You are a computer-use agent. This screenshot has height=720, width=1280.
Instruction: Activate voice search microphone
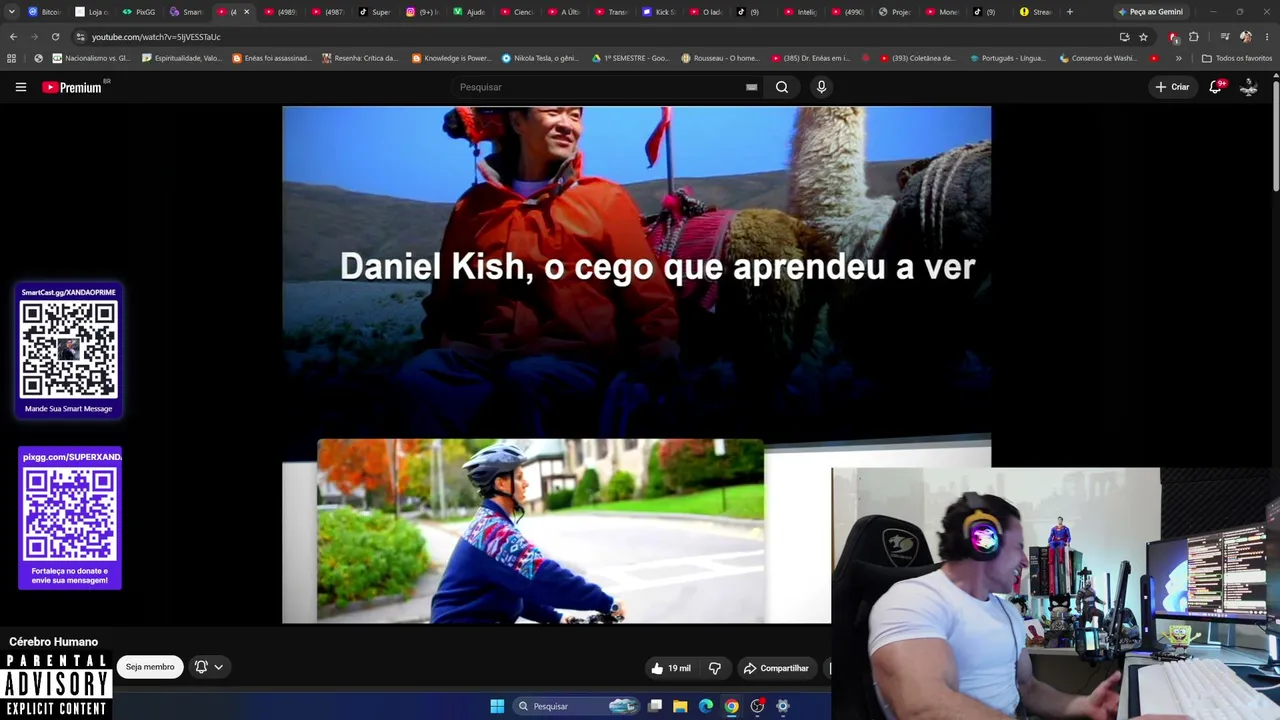click(821, 87)
